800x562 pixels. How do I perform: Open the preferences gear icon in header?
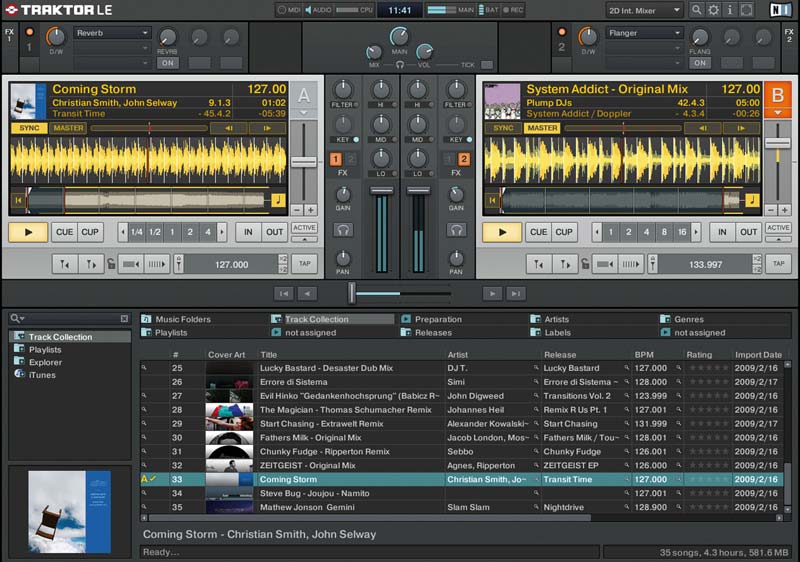pyautogui.click(x=713, y=10)
